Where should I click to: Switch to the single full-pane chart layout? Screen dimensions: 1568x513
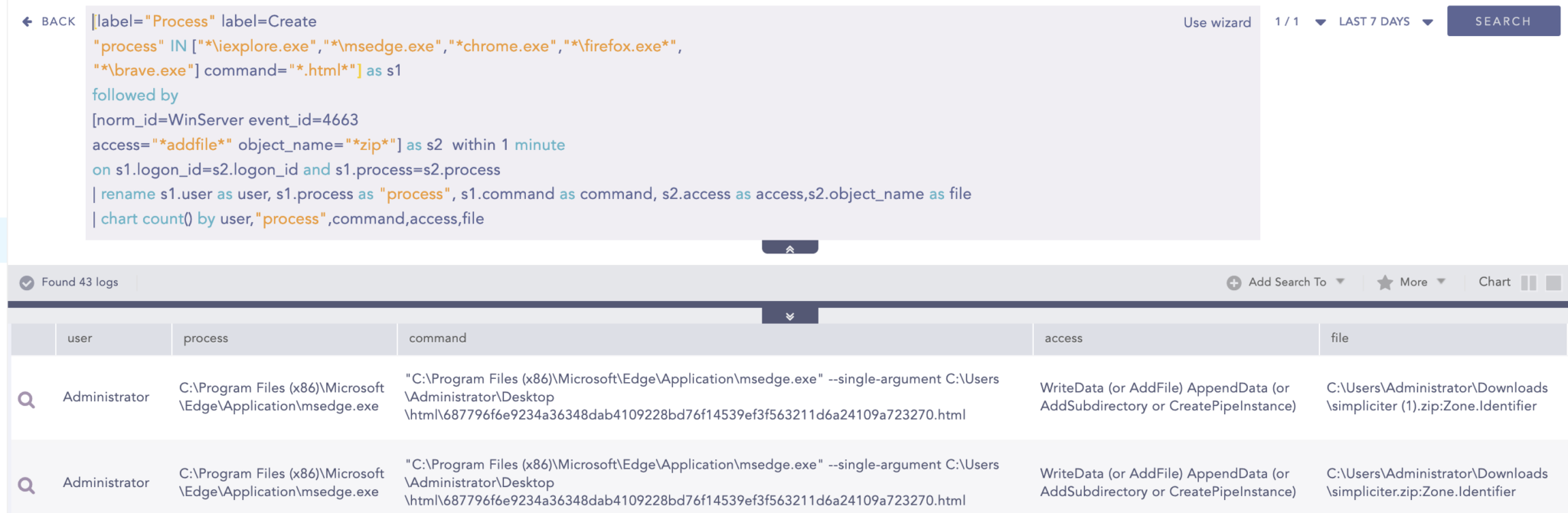coord(1553,283)
